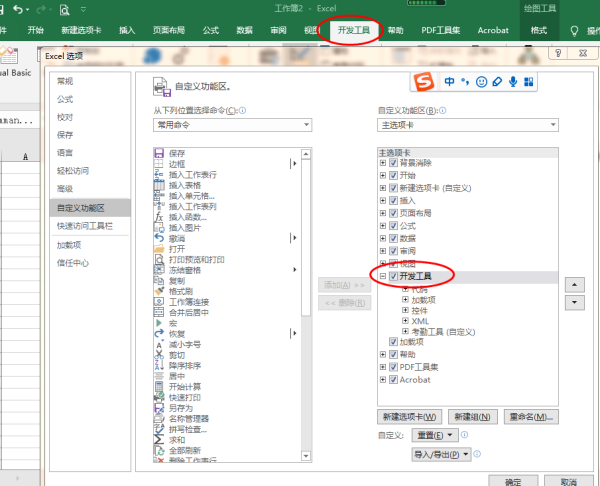Select the 保存 command icon
The height and width of the screenshot is (486, 600).
159,153
